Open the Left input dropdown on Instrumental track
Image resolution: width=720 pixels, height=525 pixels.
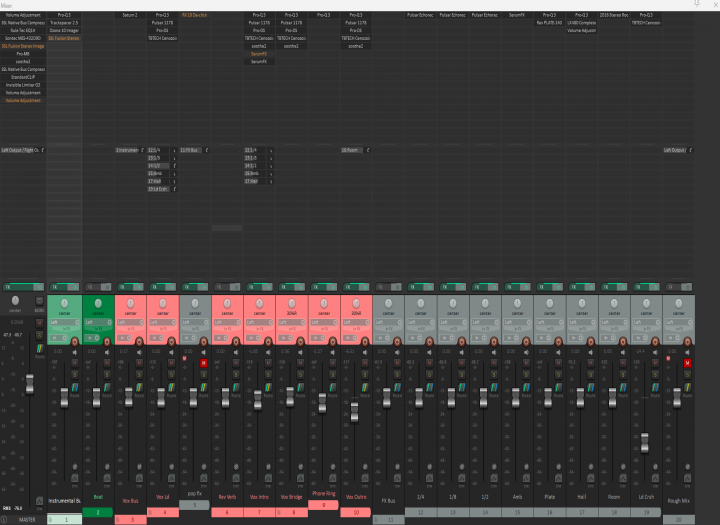click(x=62, y=323)
